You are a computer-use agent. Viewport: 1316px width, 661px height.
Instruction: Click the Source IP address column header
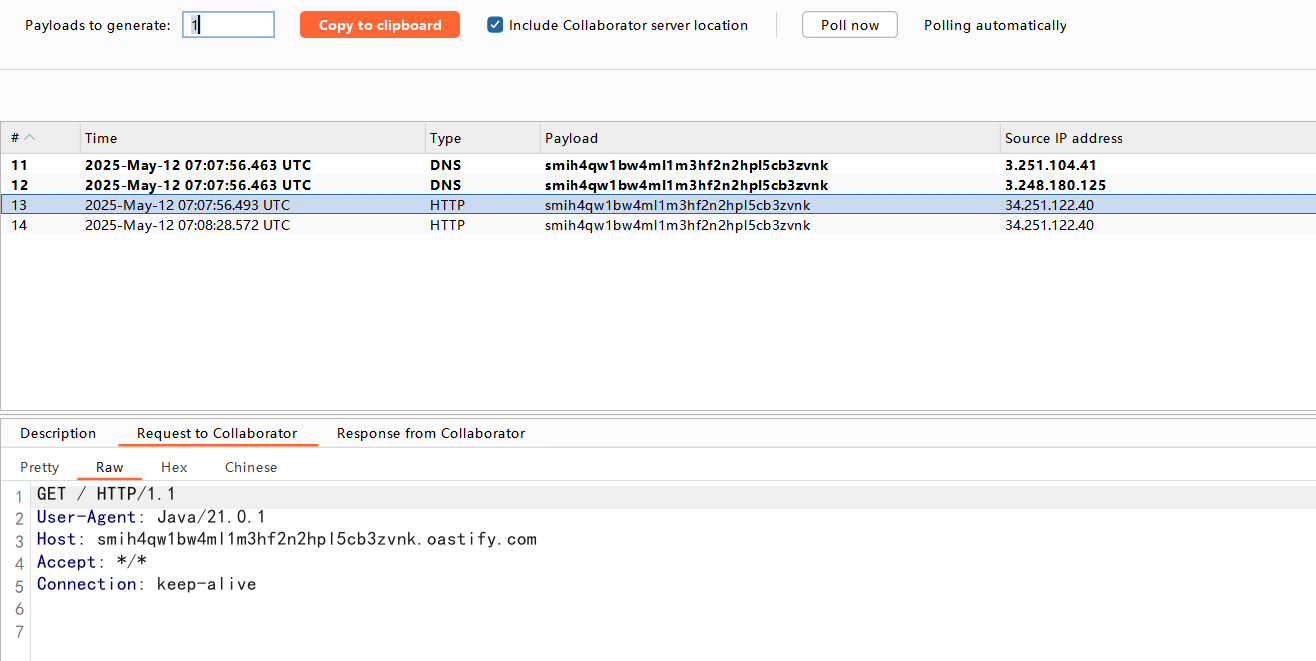[1063, 138]
